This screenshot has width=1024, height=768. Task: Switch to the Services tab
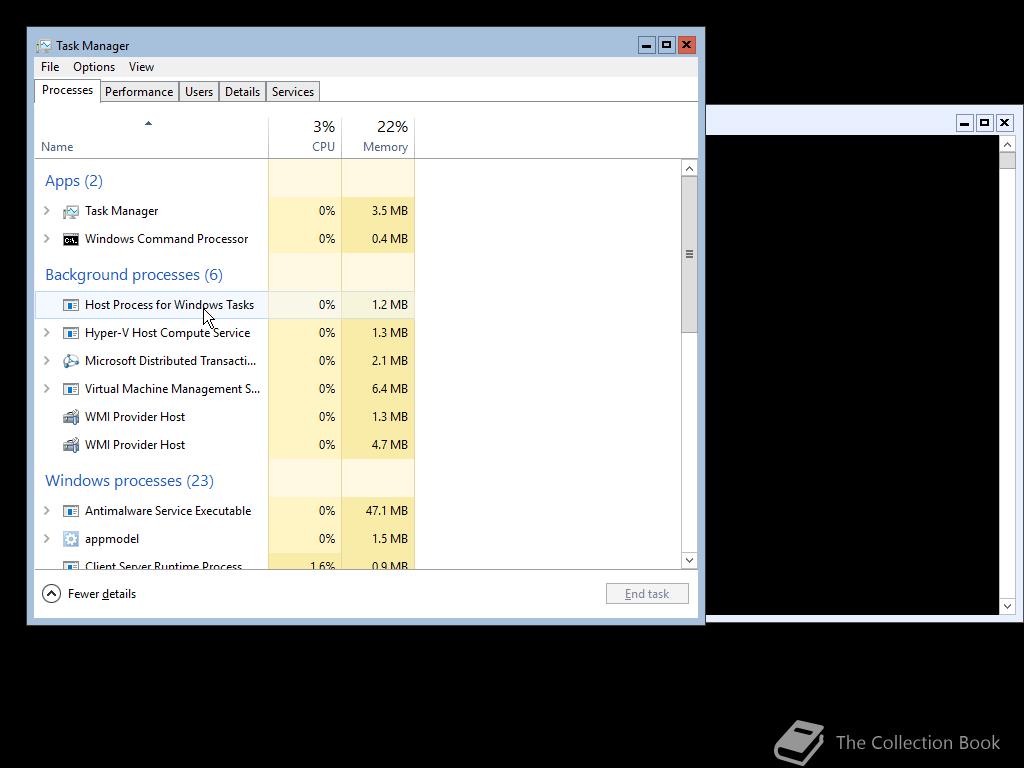pos(293,92)
